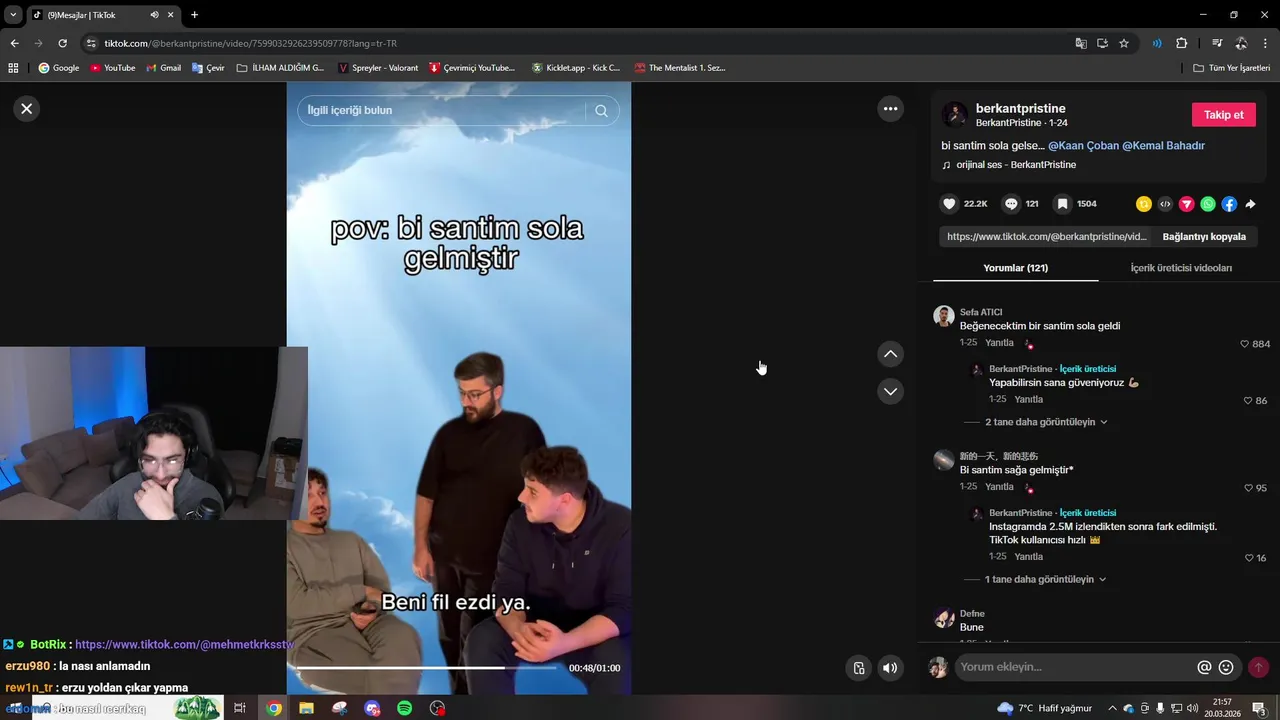Share the video on Facebook
Viewport: 1280px width, 720px height.
[1229, 204]
